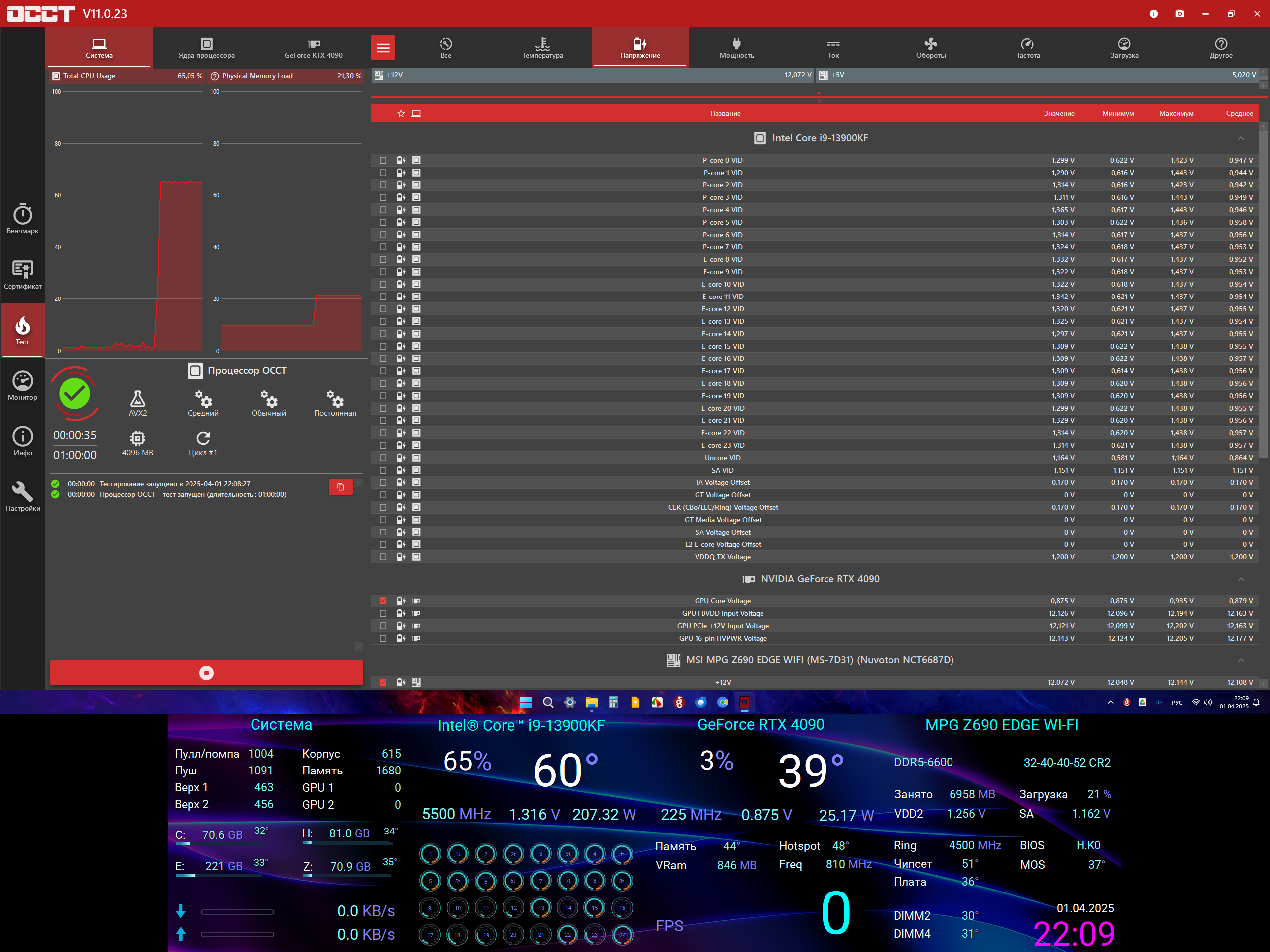The height and width of the screenshot is (952, 1270).
Task: Open Windows taskbar search icon
Action: (548, 703)
